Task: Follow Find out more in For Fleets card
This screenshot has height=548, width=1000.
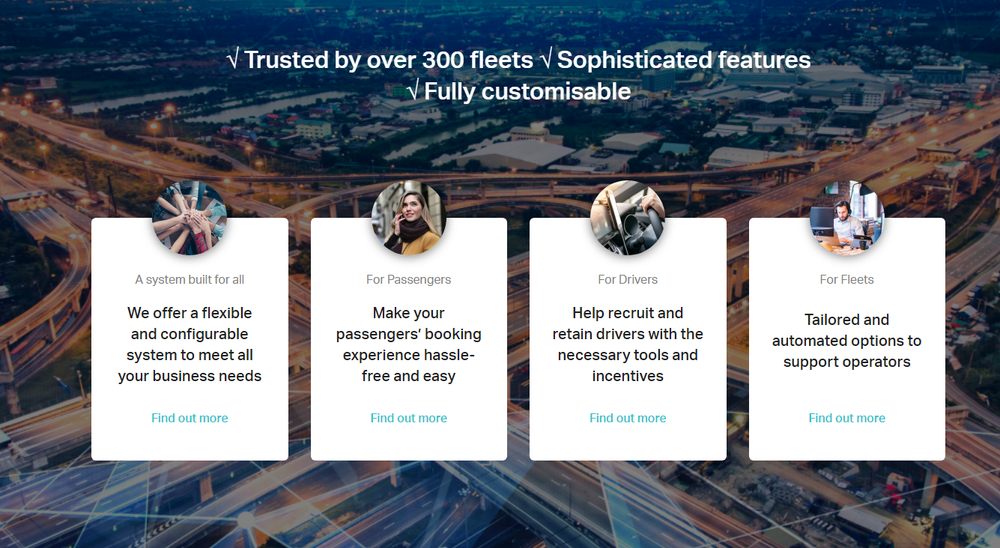Action: (847, 418)
